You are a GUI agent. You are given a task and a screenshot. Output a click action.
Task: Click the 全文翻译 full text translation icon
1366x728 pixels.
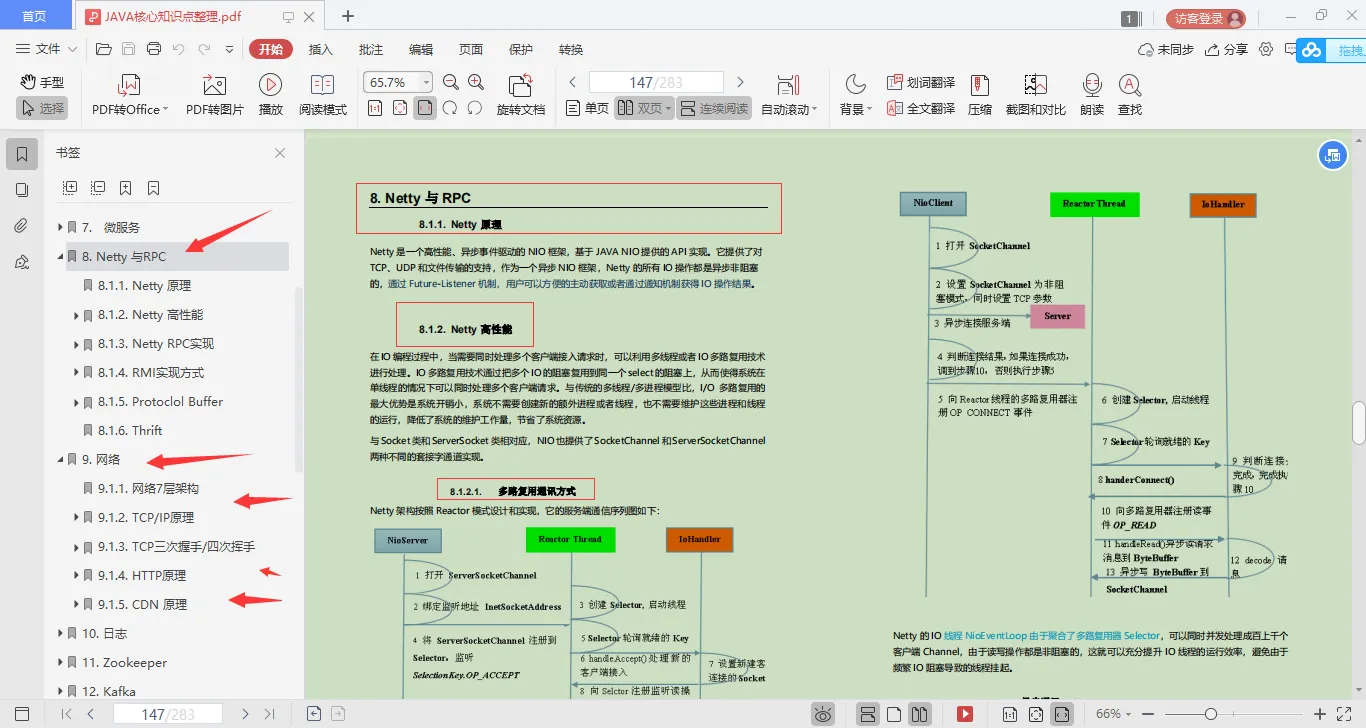coord(920,109)
